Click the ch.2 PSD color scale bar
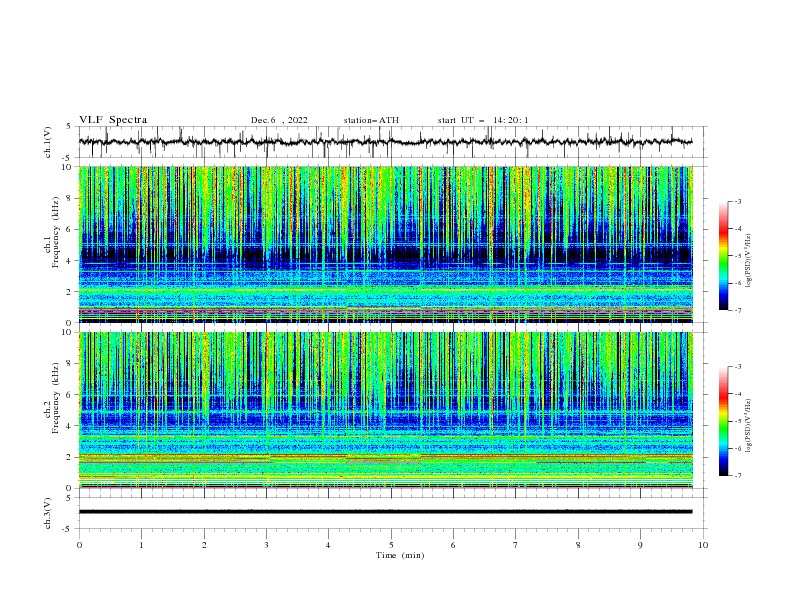The width and height of the screenshot is (792, 612). (723, 421)
